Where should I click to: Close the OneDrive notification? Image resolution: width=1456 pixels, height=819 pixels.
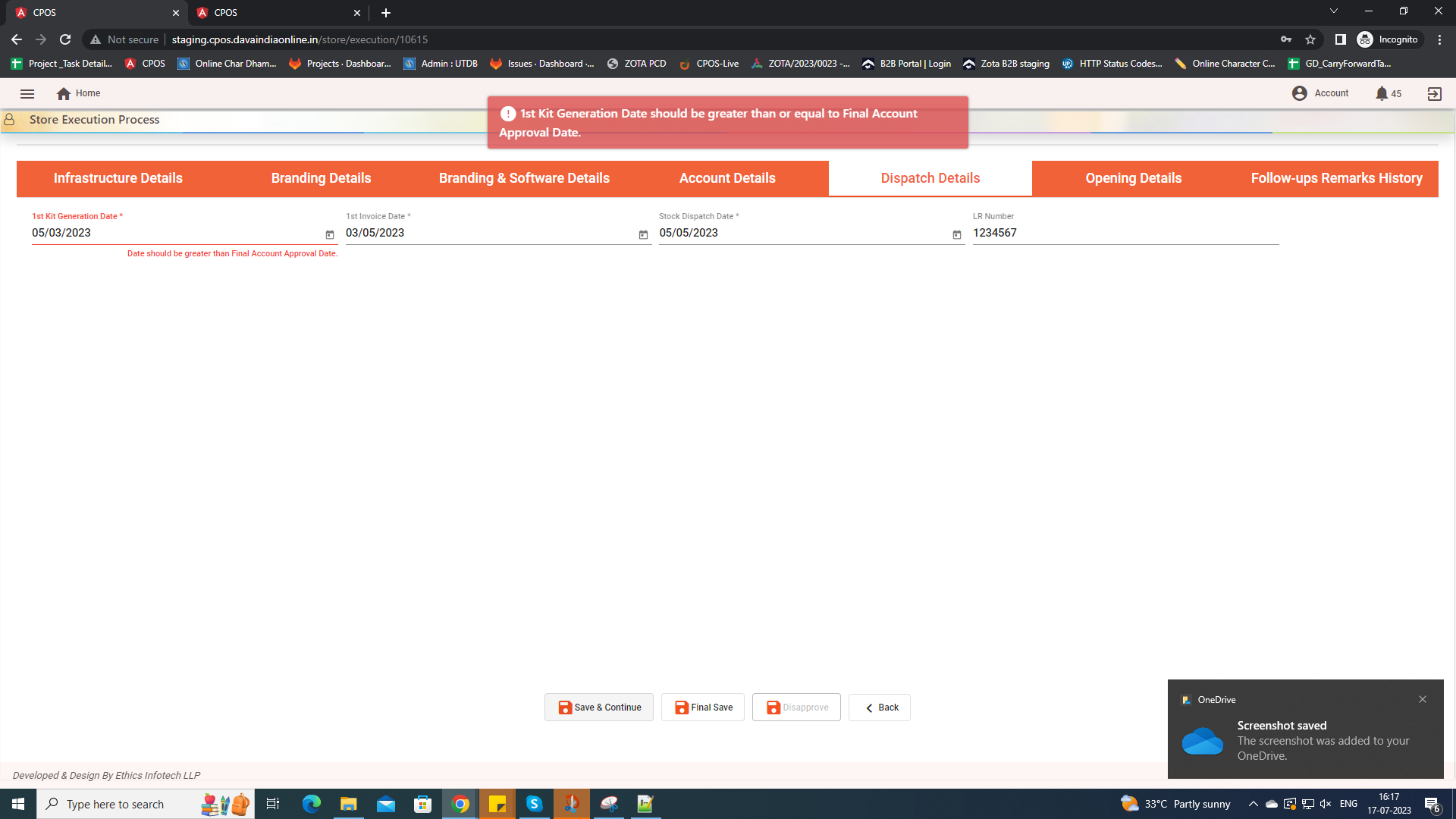(x=1423, y=699)
